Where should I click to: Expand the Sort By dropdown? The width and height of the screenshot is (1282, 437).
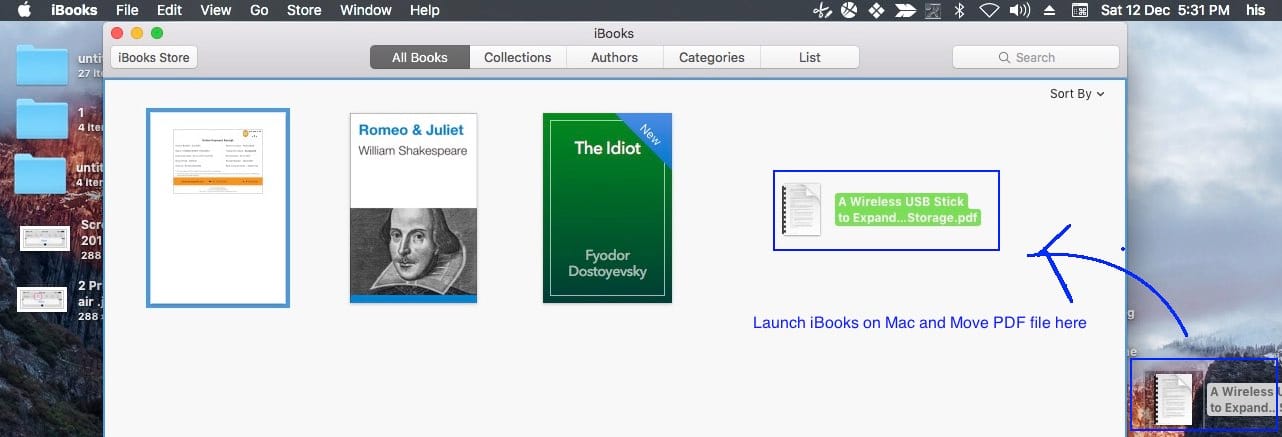tap(1076, 94)
